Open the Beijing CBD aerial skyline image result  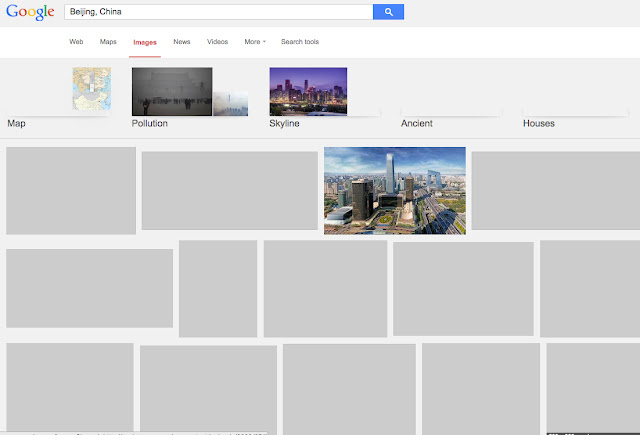click(395, 191)
